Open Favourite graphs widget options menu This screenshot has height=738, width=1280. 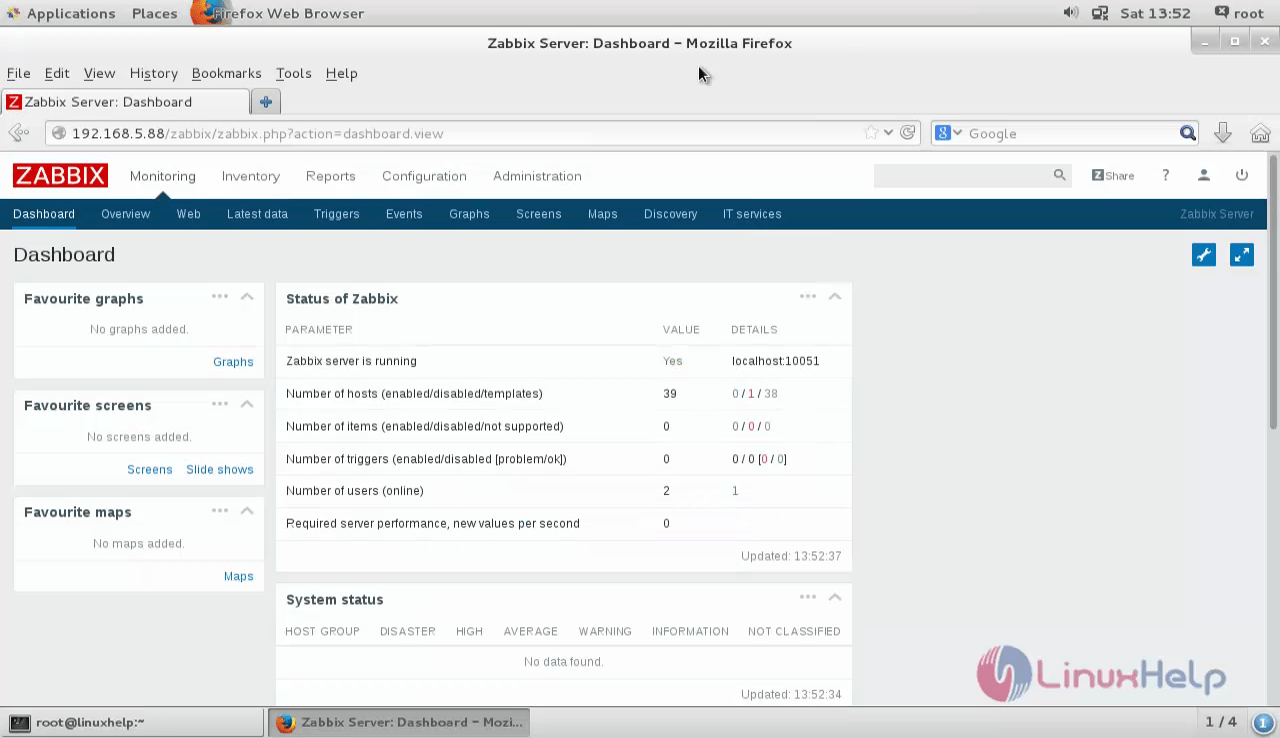tap(220, 297)
